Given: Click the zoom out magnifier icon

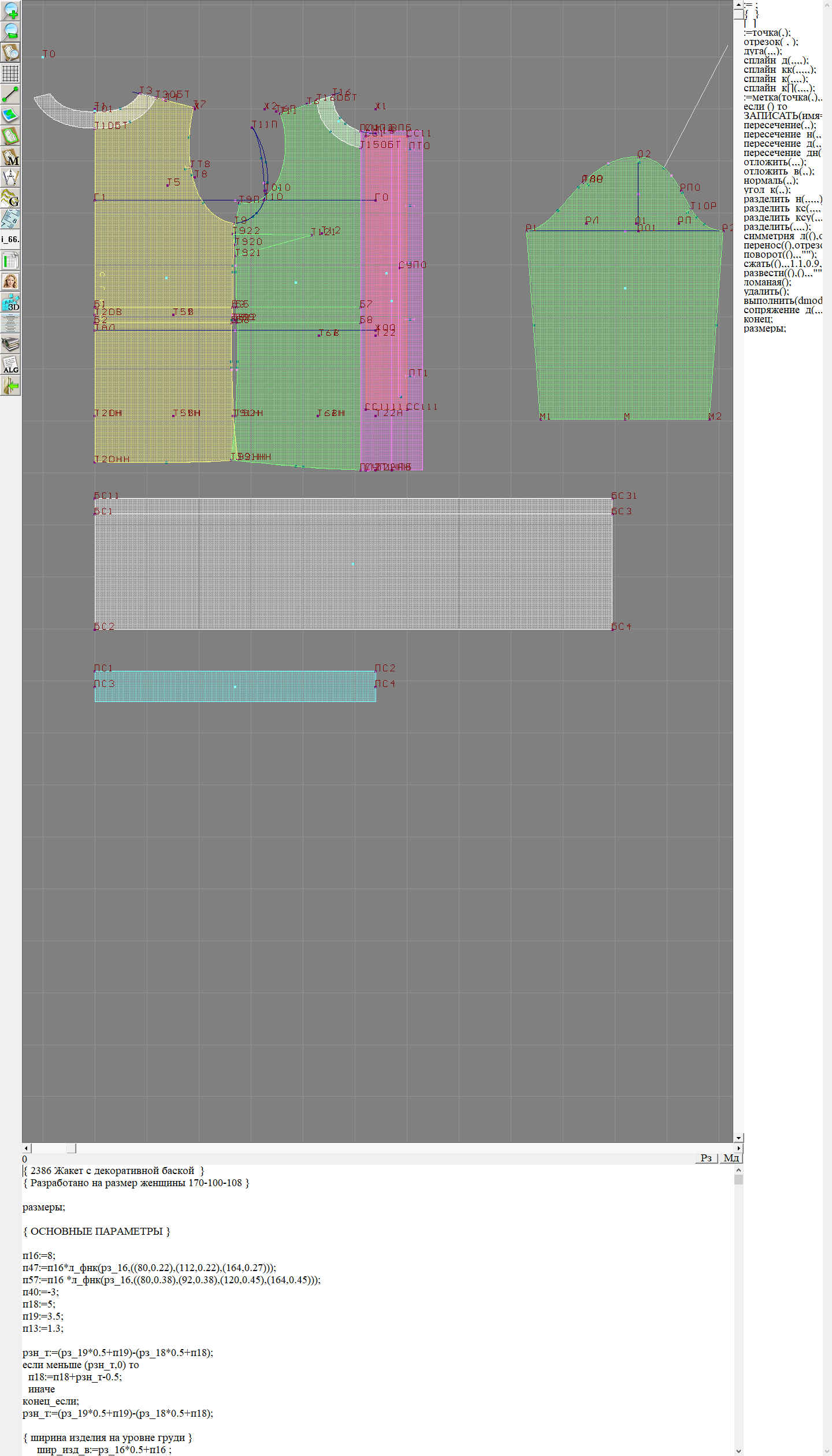Looking at the screenshot, I should click(x=10, y=31).
